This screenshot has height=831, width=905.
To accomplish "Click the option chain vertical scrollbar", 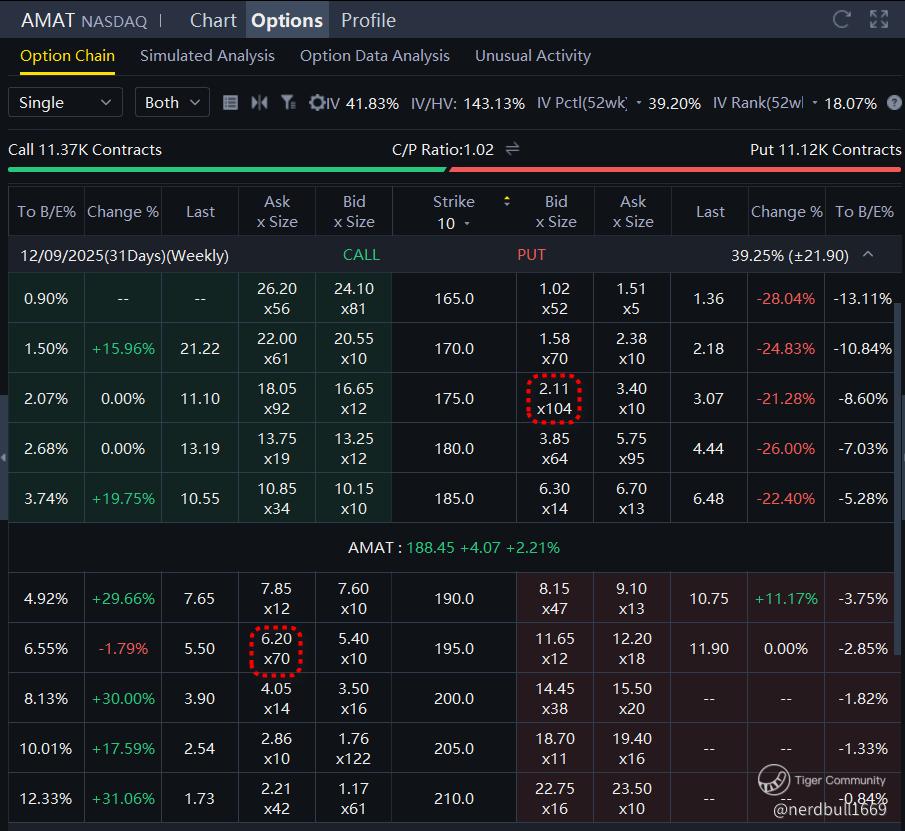I will (897, 450).
